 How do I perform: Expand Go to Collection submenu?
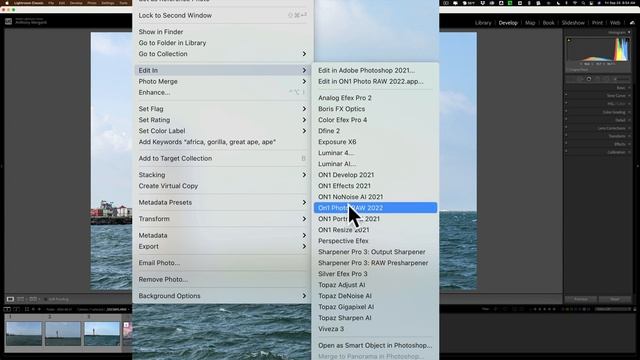point(223,54)
